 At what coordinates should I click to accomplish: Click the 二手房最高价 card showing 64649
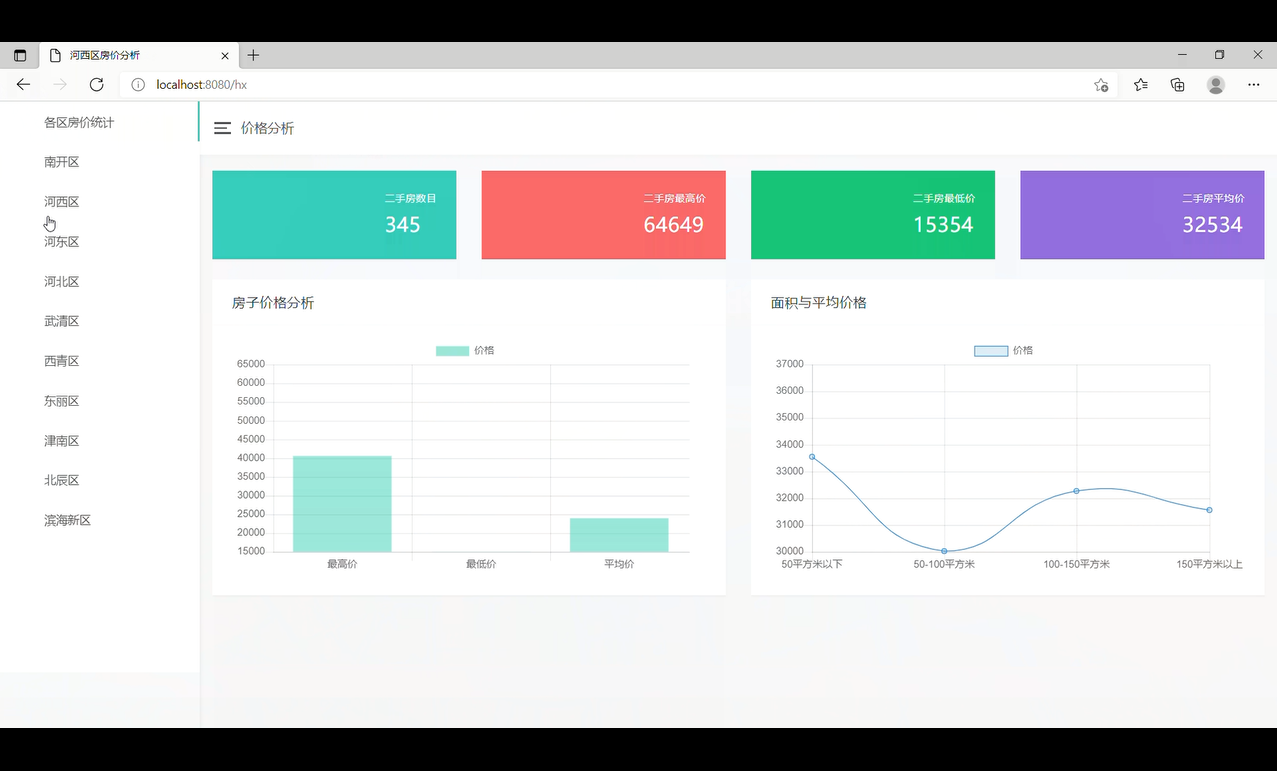[603, 215]
